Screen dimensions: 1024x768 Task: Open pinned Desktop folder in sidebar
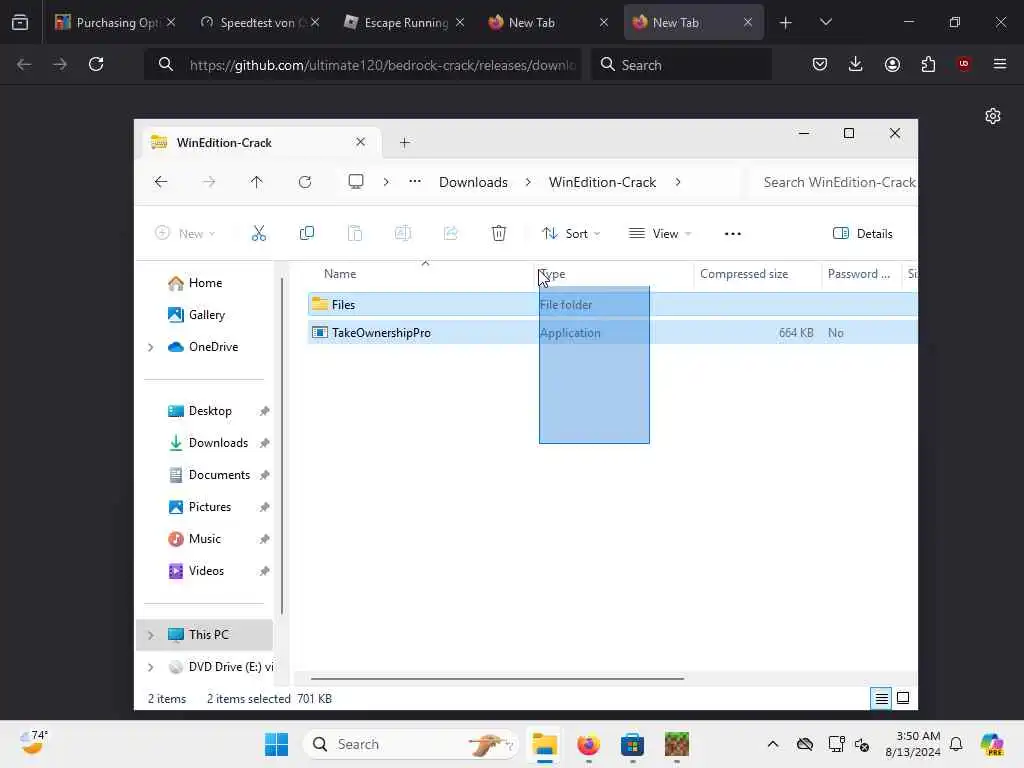210,411
